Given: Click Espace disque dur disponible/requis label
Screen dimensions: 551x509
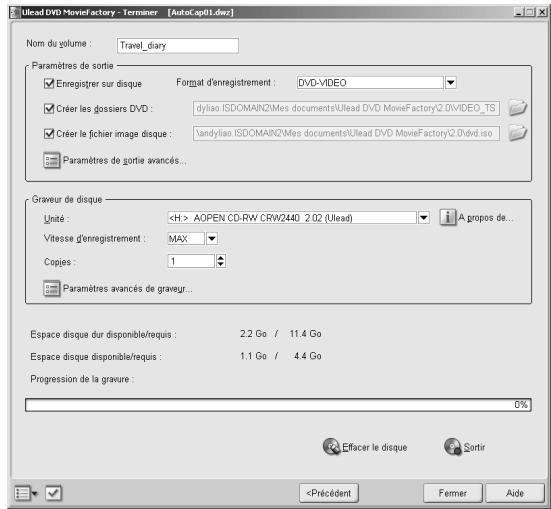Looking at the screenshot, I should tap(103, 334).
